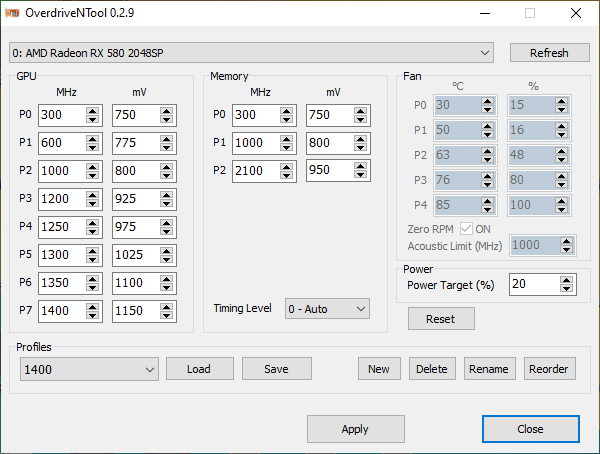This screenshot has width=600, height=454.
Task: Decrease GPU P7 mV with down arrow
Action: coord(166,315)
